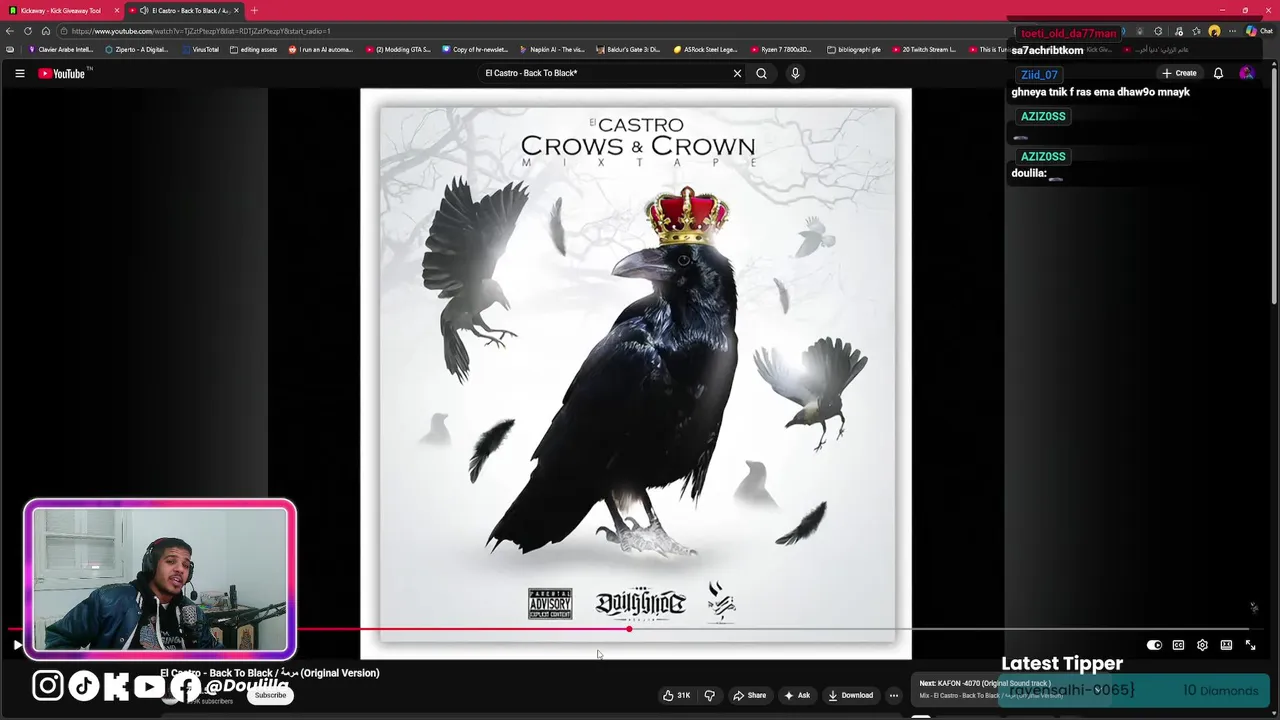Click the page vertical scrollbar
The image size is (1280, 720).
click(1274, 185)
